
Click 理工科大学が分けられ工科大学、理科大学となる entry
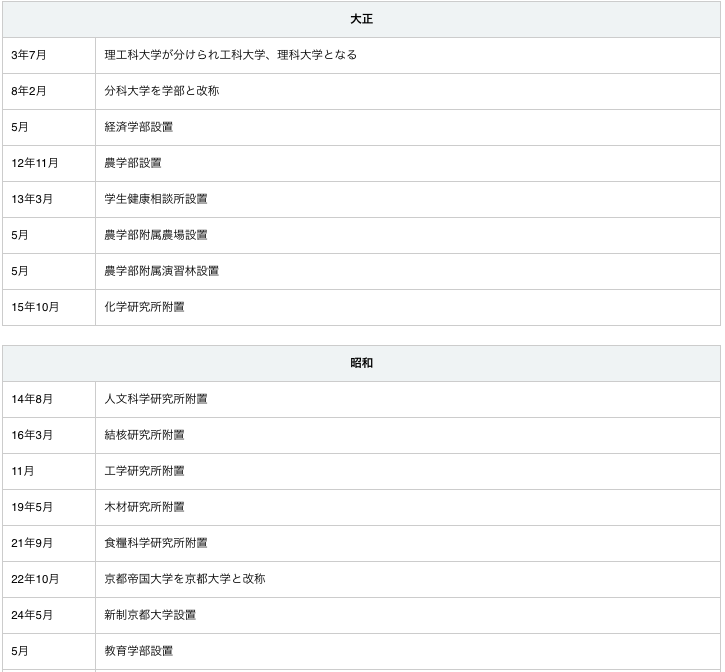[408, 55]
